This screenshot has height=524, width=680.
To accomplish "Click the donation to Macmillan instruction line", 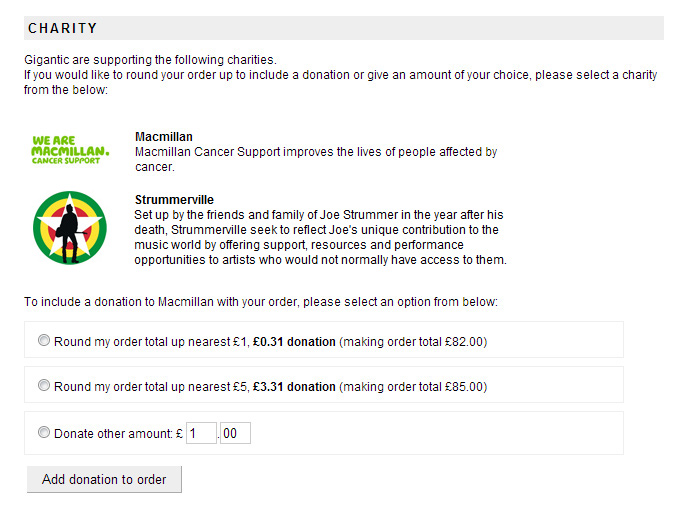I will [261, 301].
